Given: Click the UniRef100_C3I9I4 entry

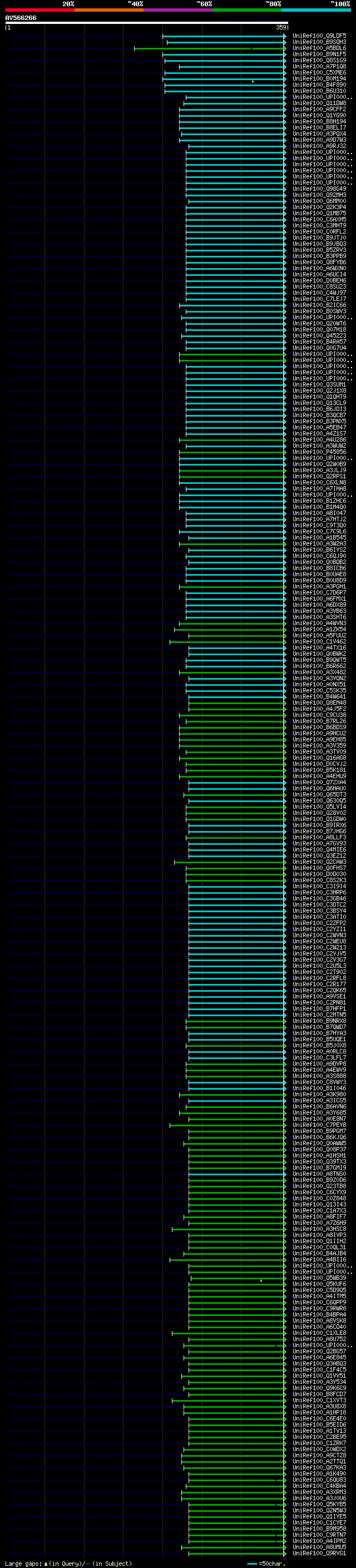Looking at the screenshot, I should (319, 886).
